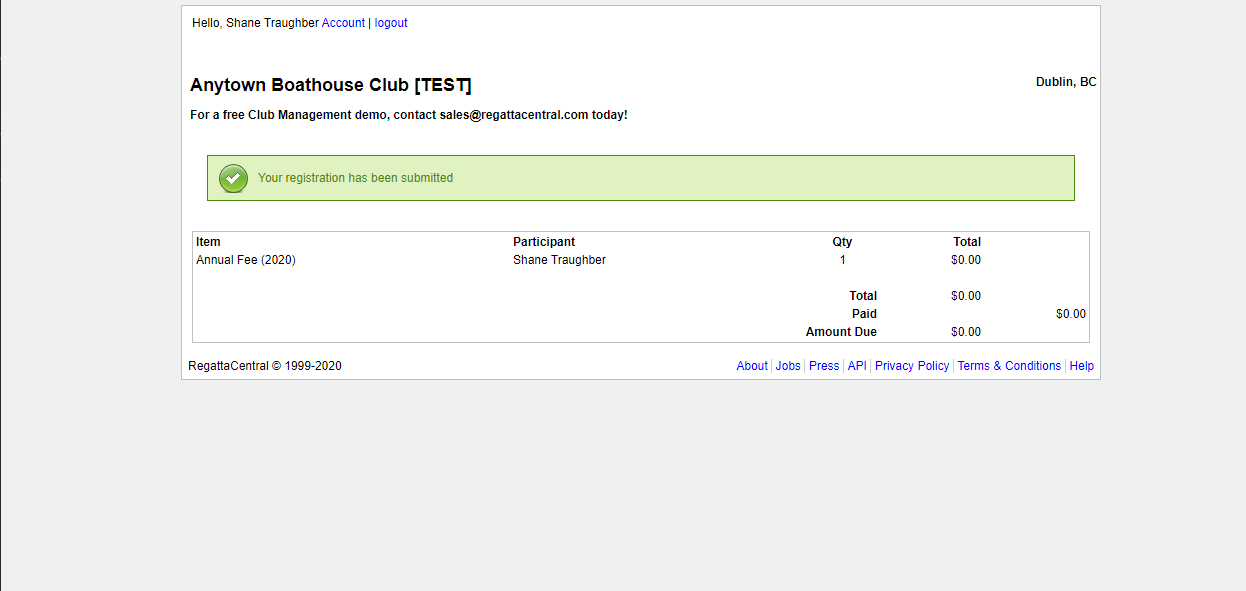Open the Help link

tap(1082, 366)
